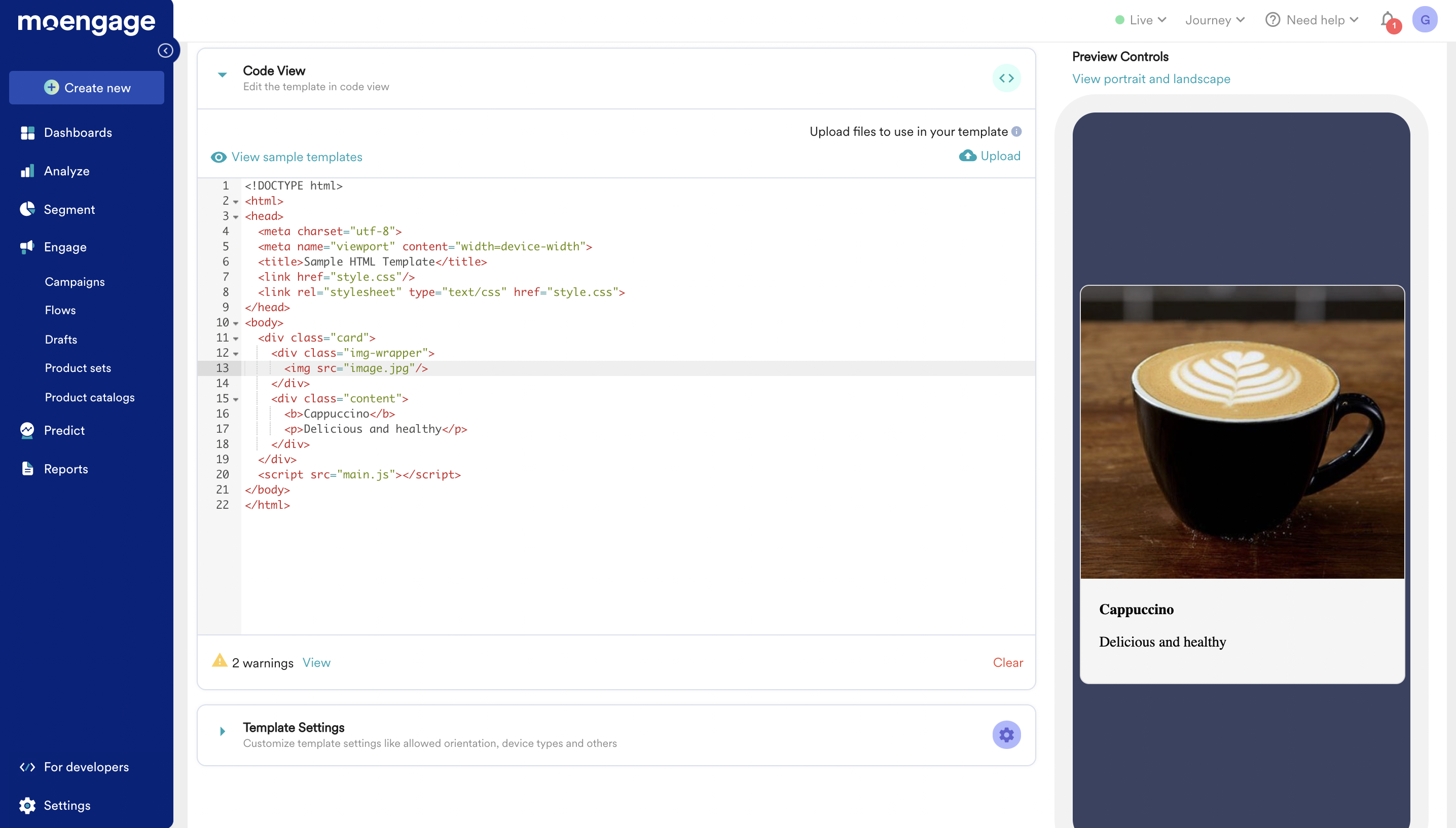Click the code brackets icon in Code View
1456x828 pixels.
click(x=1006, y=78)
